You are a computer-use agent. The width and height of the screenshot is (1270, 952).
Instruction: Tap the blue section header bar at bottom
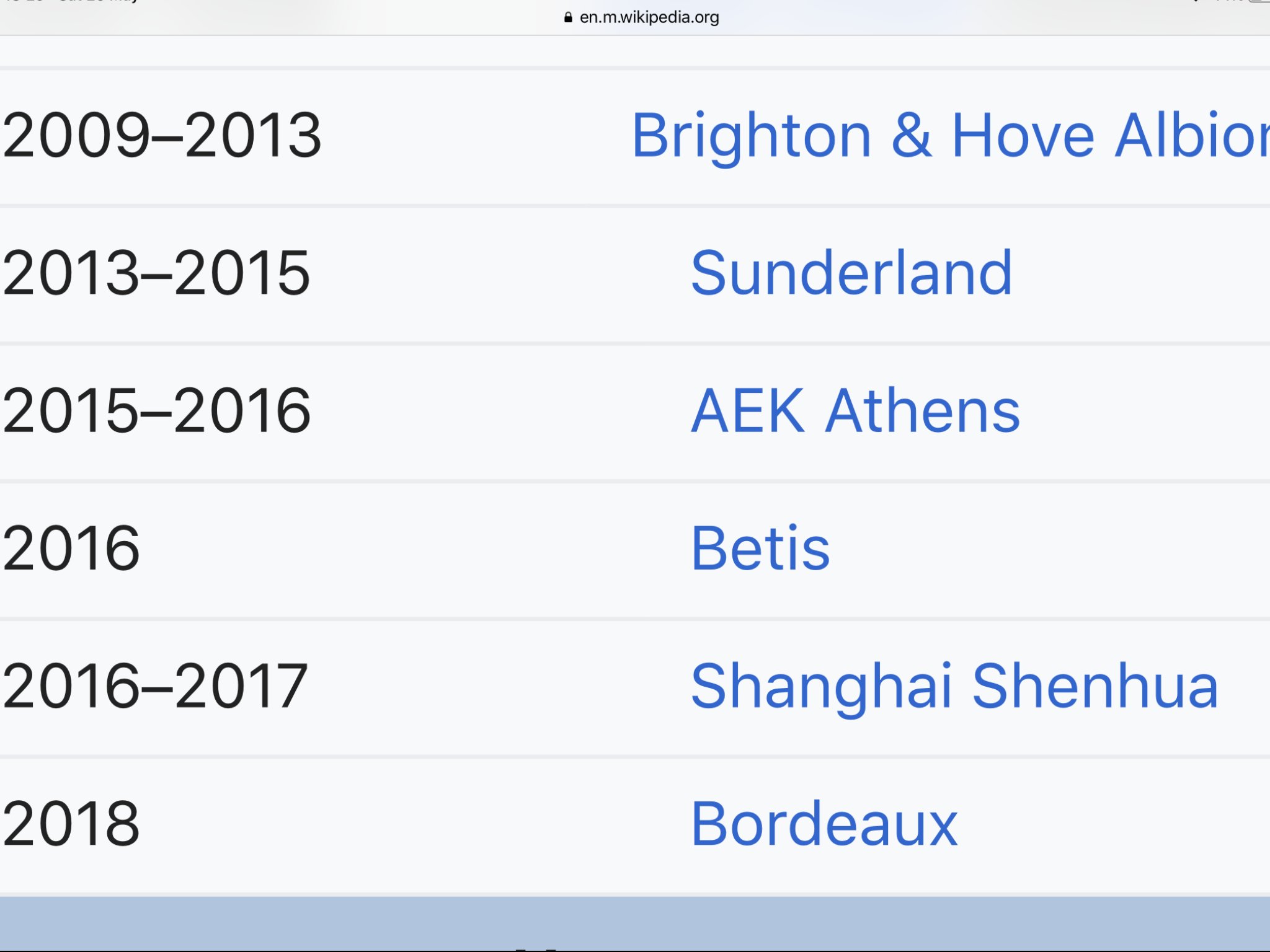click(x=635, y=923)
